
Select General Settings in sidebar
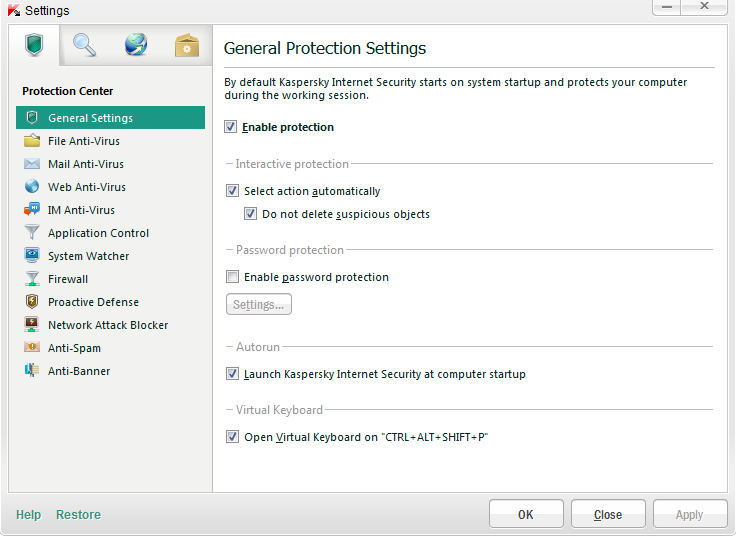coord(110,117)
